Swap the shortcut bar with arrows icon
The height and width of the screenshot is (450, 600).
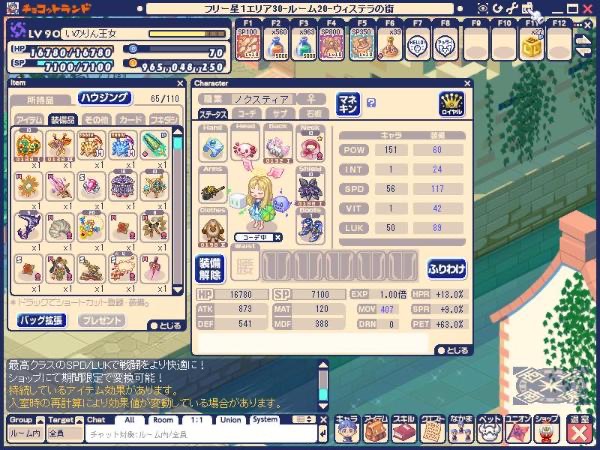[x=584, y=46]
